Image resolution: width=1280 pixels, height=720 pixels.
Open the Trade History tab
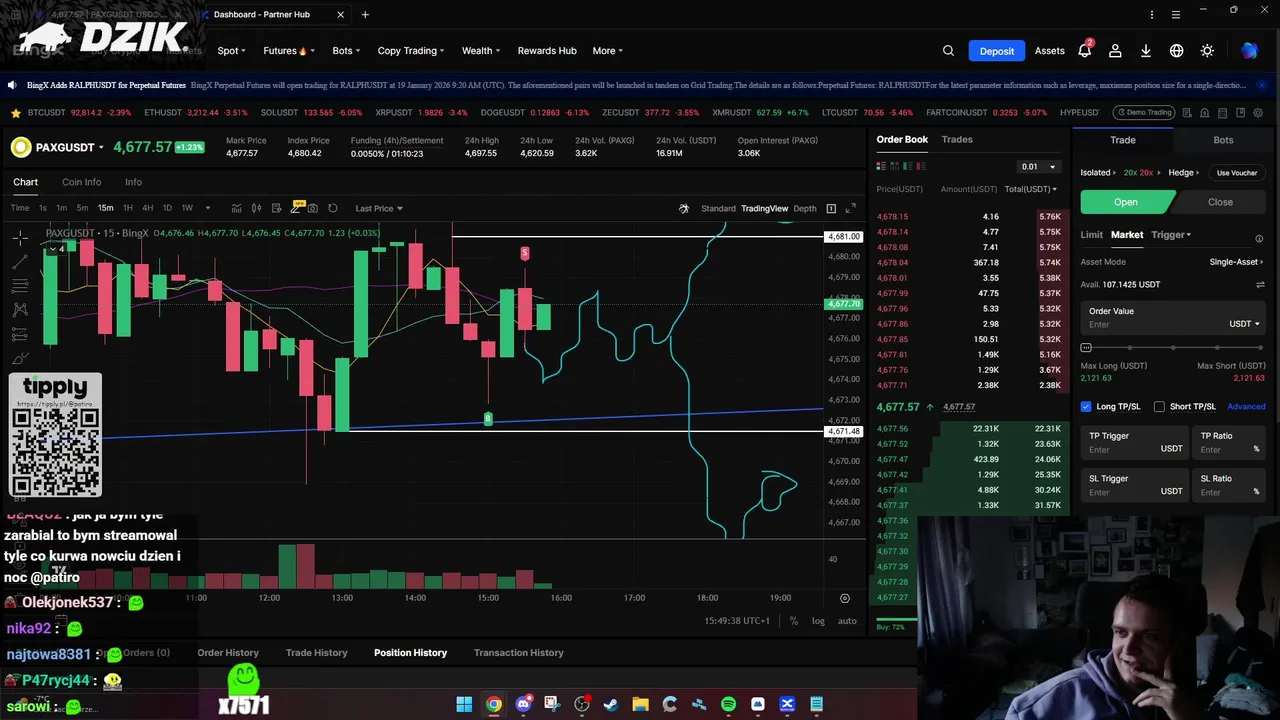coord(316,653)
